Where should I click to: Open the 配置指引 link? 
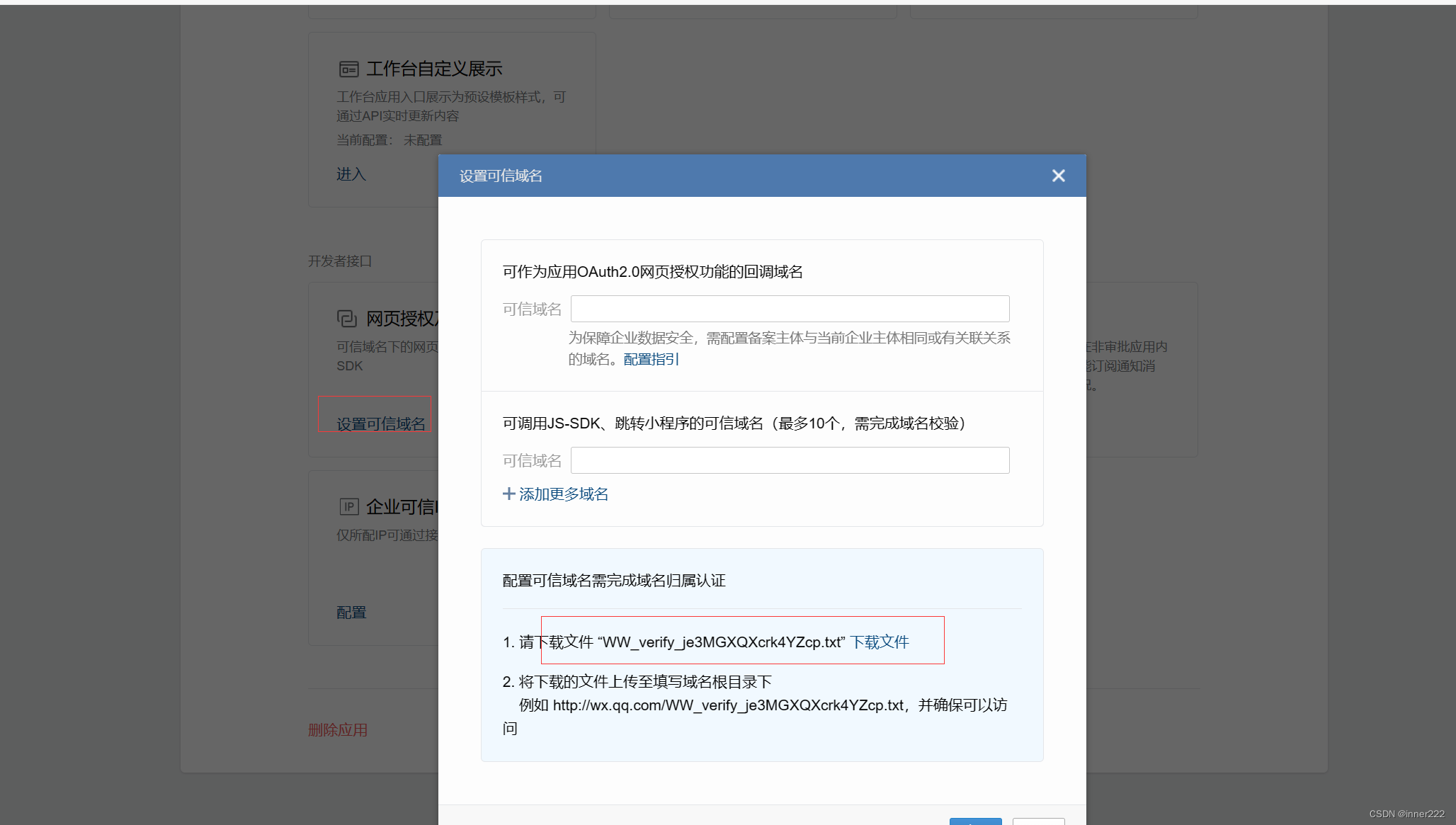651,359
